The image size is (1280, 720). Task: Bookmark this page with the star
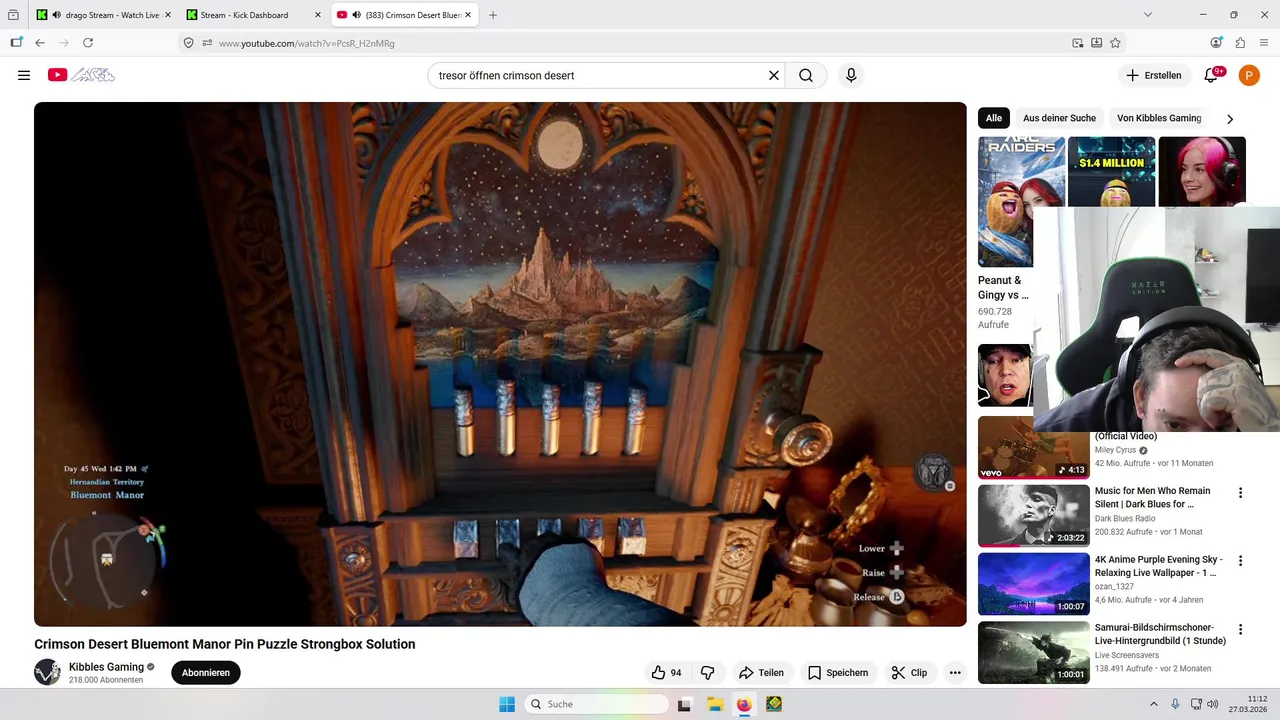pos(1115,43)
